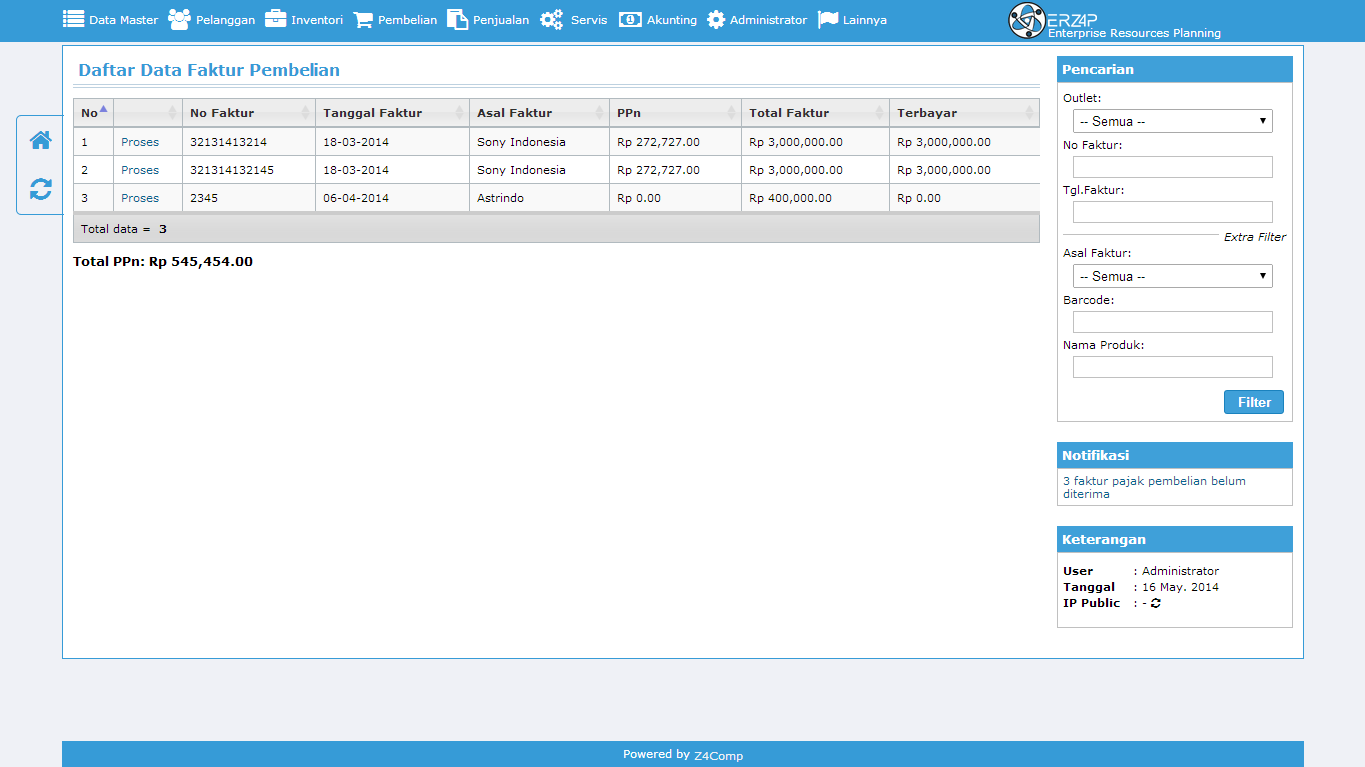Click the 06-04-2014 date cell
The height and width of the screenshot is (767, 1365).
pyautogui.click(x=392, y=198)
